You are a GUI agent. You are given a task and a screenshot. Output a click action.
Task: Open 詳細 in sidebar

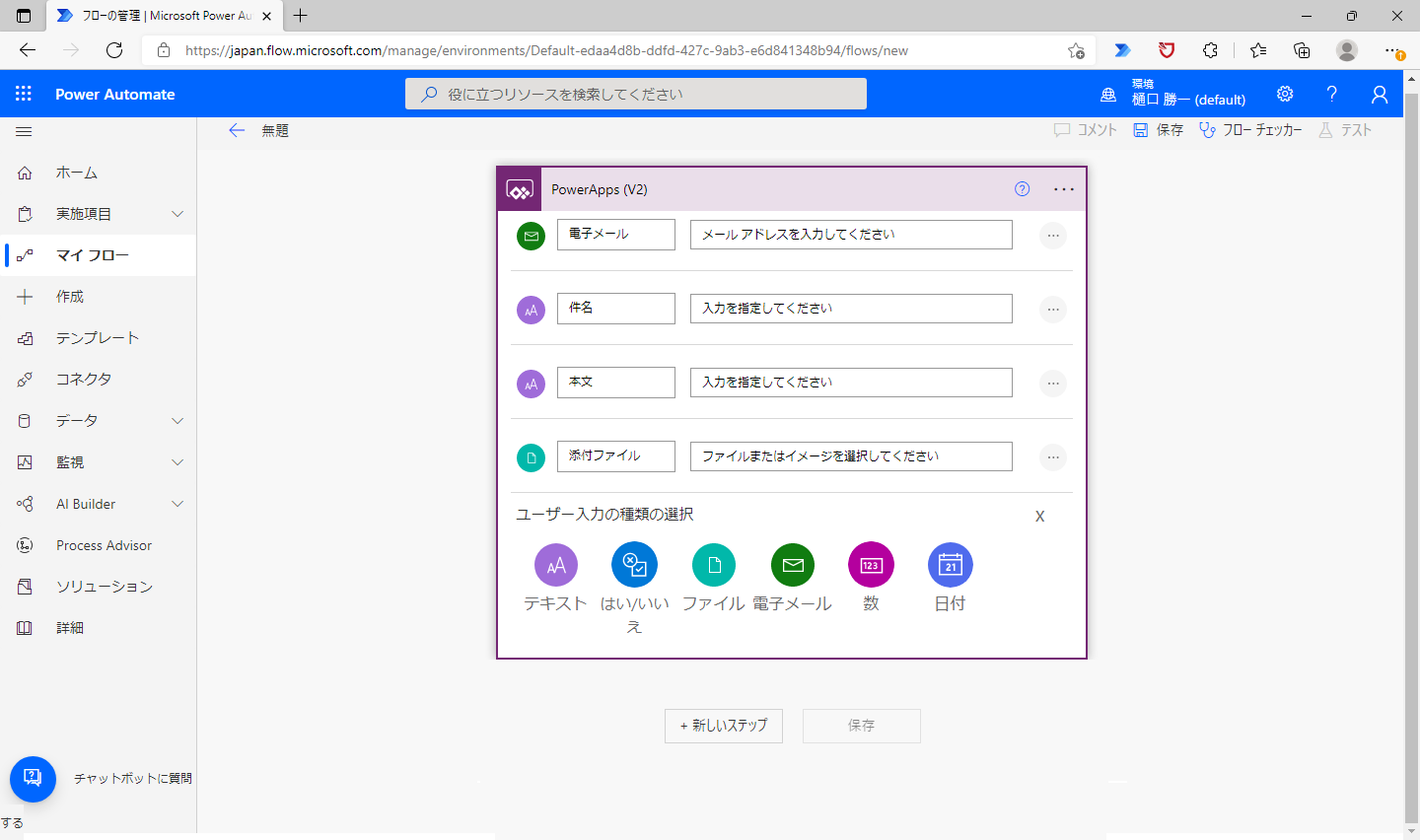pyautogui.click(x=99, y=628)
